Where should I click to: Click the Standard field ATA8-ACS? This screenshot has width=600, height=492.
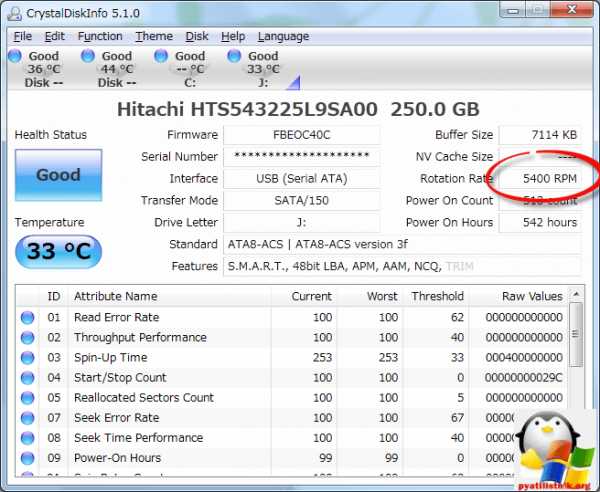402,244
